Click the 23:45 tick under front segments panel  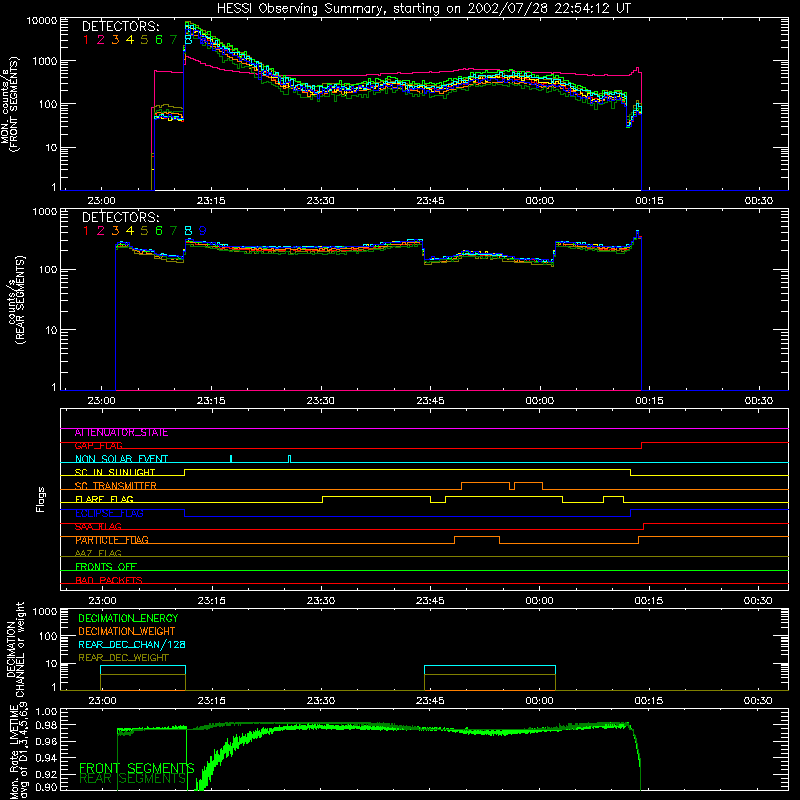click(430, 201)
